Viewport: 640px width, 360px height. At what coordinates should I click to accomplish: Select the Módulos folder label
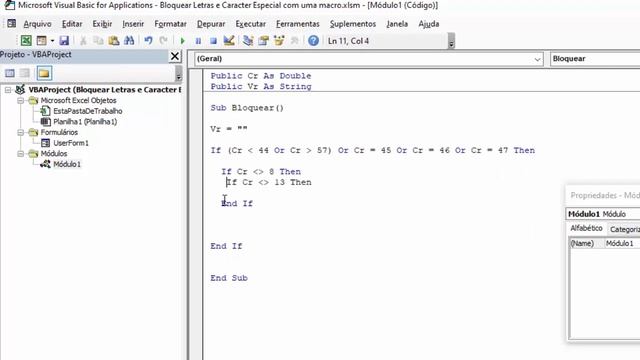tap(54, 153)
